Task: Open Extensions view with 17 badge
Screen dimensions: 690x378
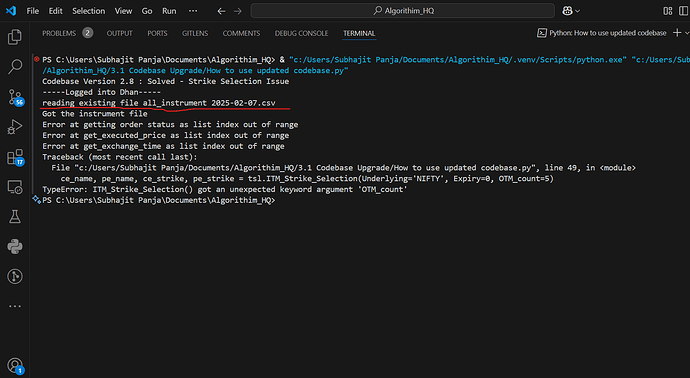Action: (x=15, y=157)
